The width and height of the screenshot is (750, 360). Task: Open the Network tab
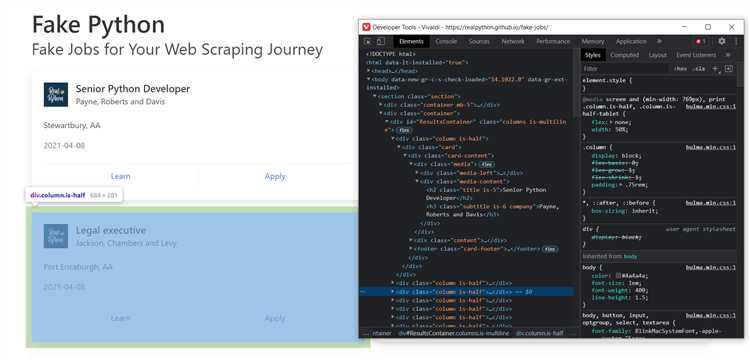pyautogui.click(x=513, y=42)
